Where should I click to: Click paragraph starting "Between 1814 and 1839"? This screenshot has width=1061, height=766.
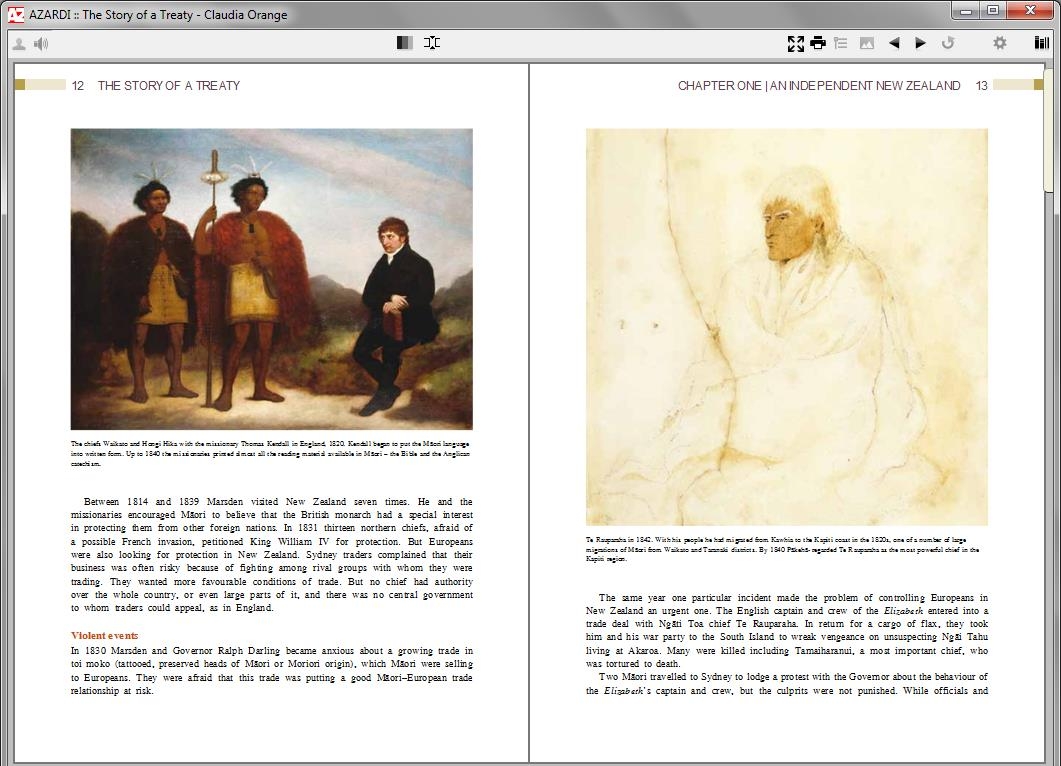click(271, 555)
